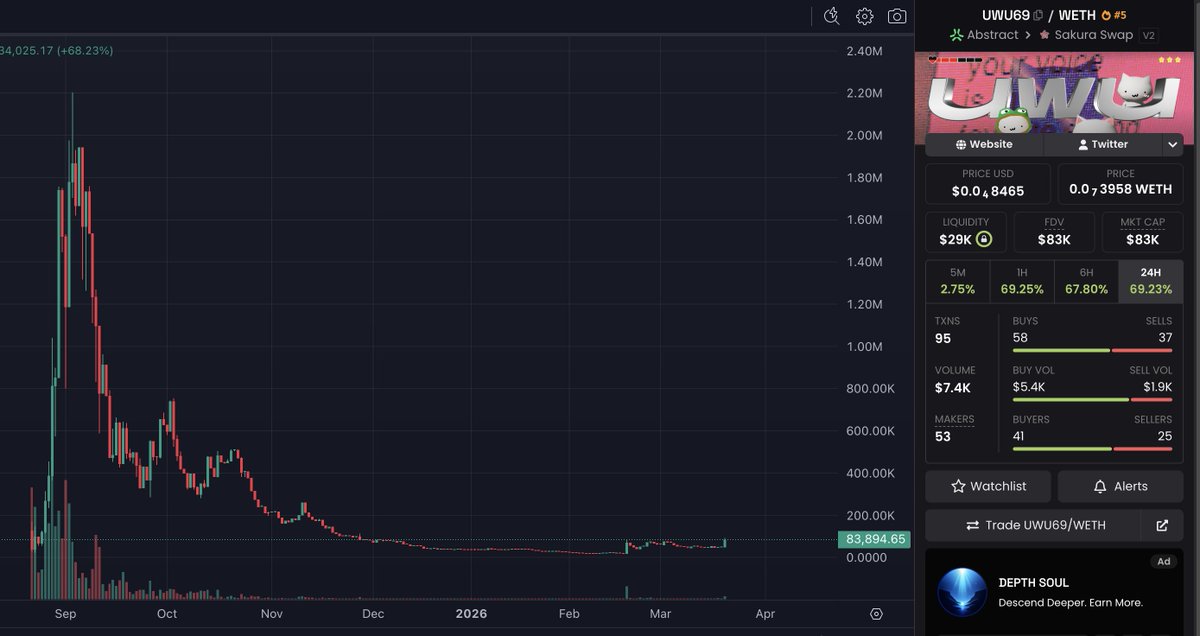Open trade in new window icon

pyautogui.click(x=1162, y=525)
